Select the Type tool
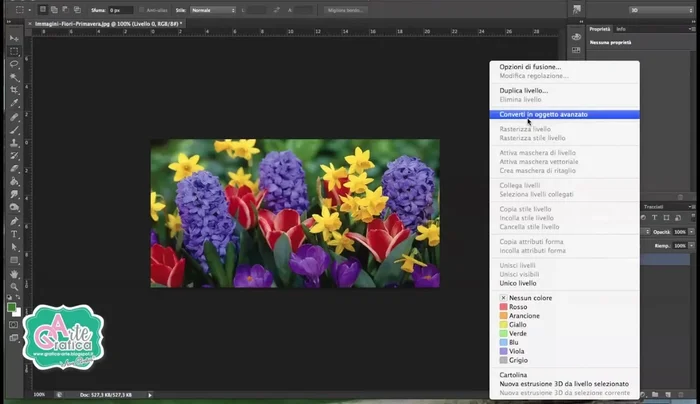 tap(14, 234)
